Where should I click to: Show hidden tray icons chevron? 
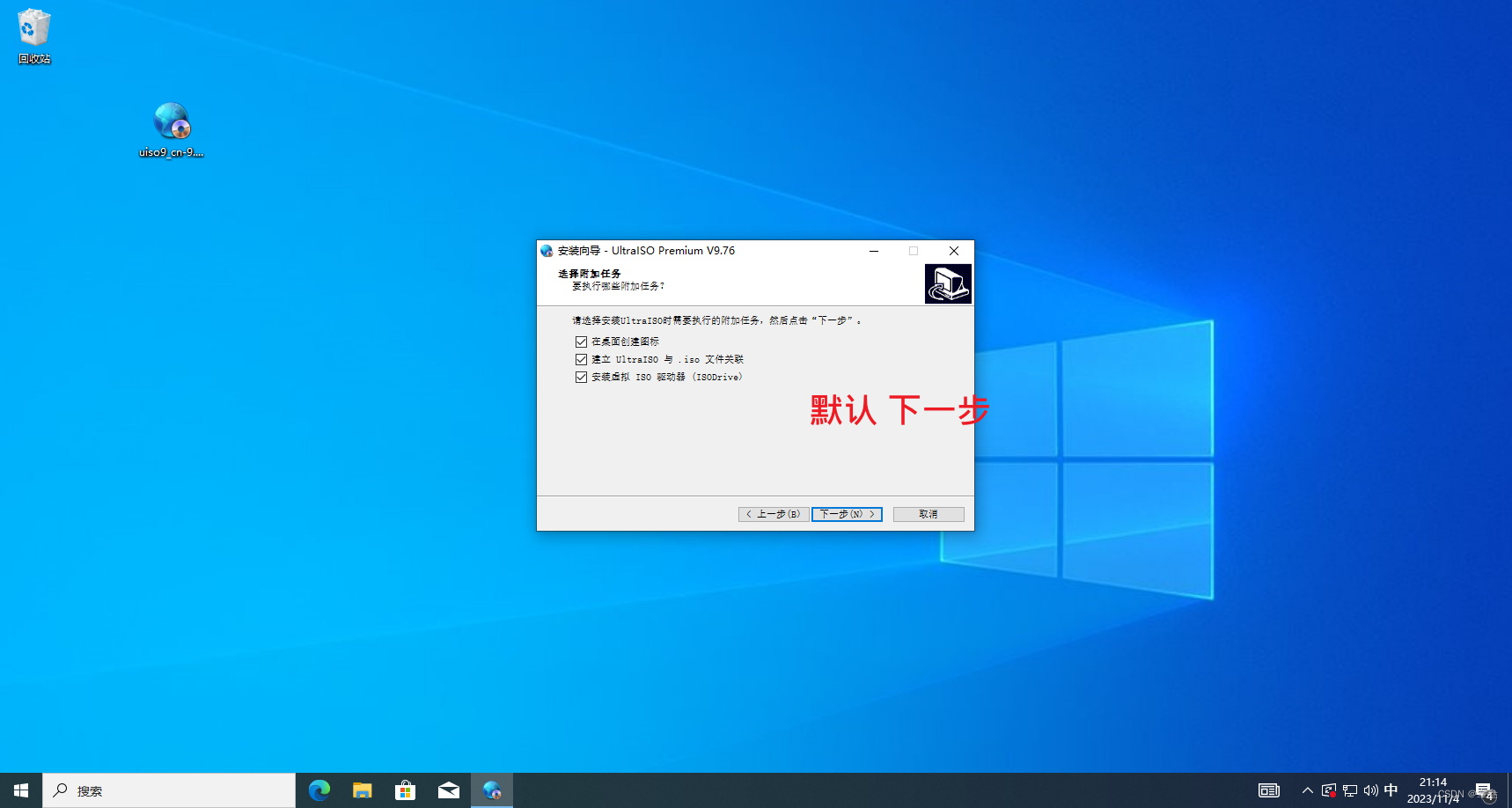click(1308, 790)
